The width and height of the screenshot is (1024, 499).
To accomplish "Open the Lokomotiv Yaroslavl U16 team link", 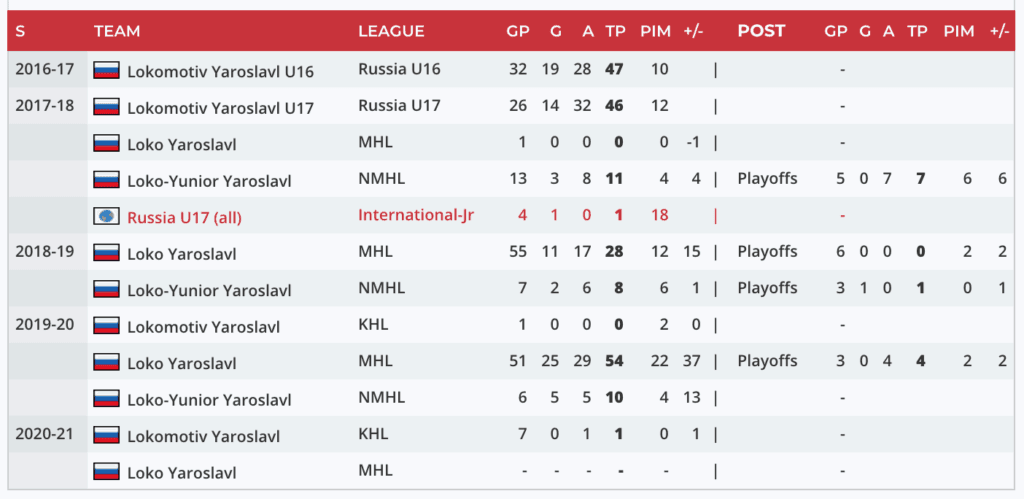I will click(220, 71).
